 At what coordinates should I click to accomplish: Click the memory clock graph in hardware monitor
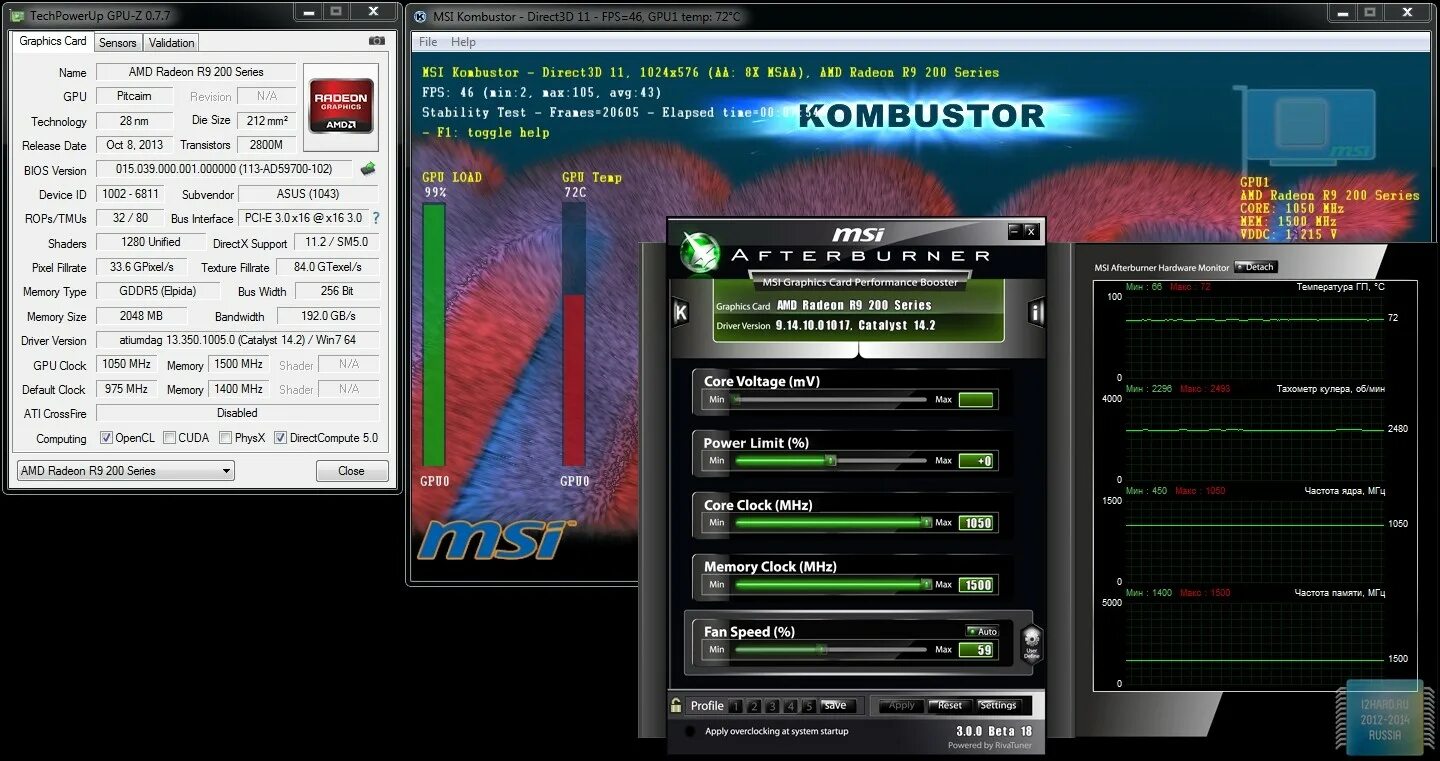(x=1255, y=643)
